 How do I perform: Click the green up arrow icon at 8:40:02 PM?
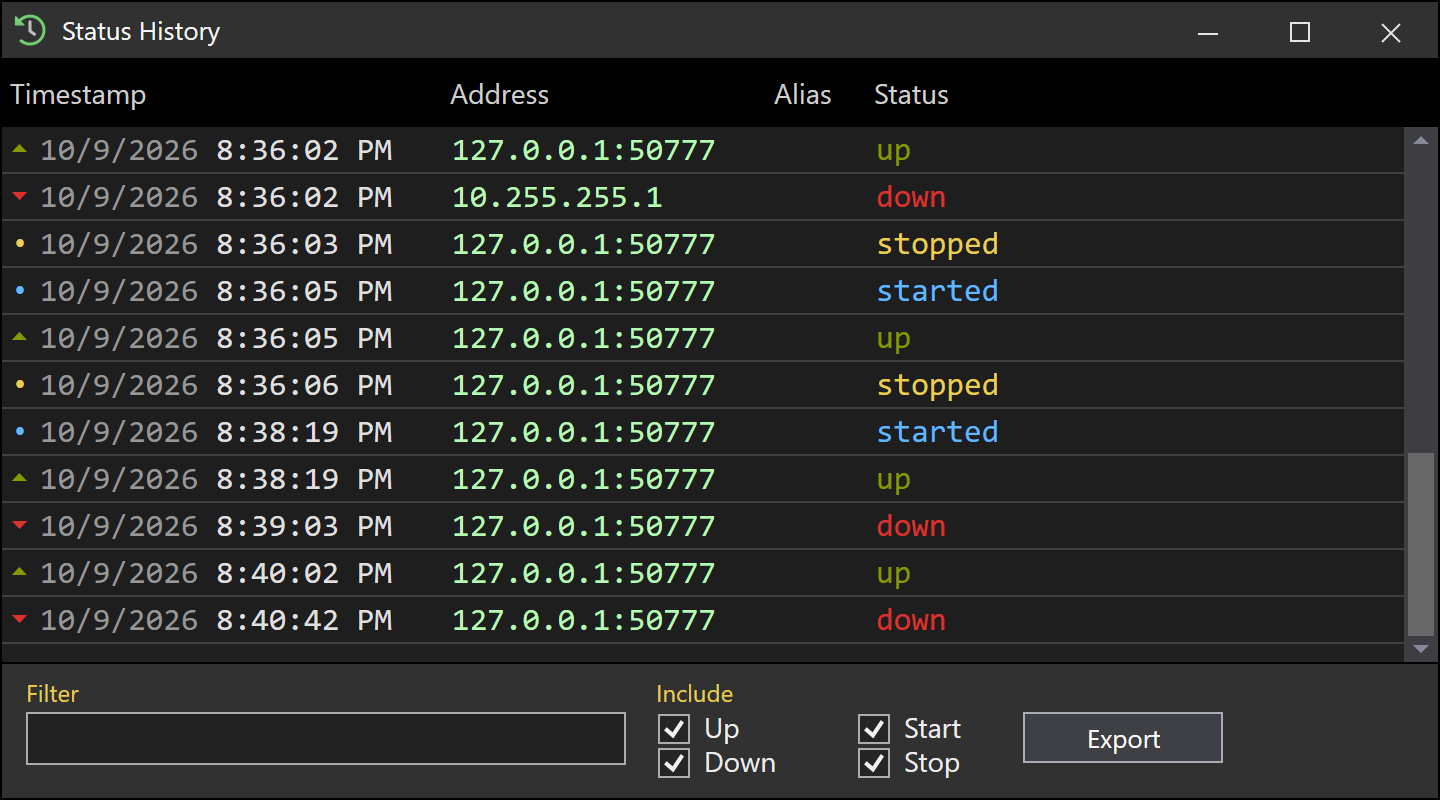click(19, 573)
